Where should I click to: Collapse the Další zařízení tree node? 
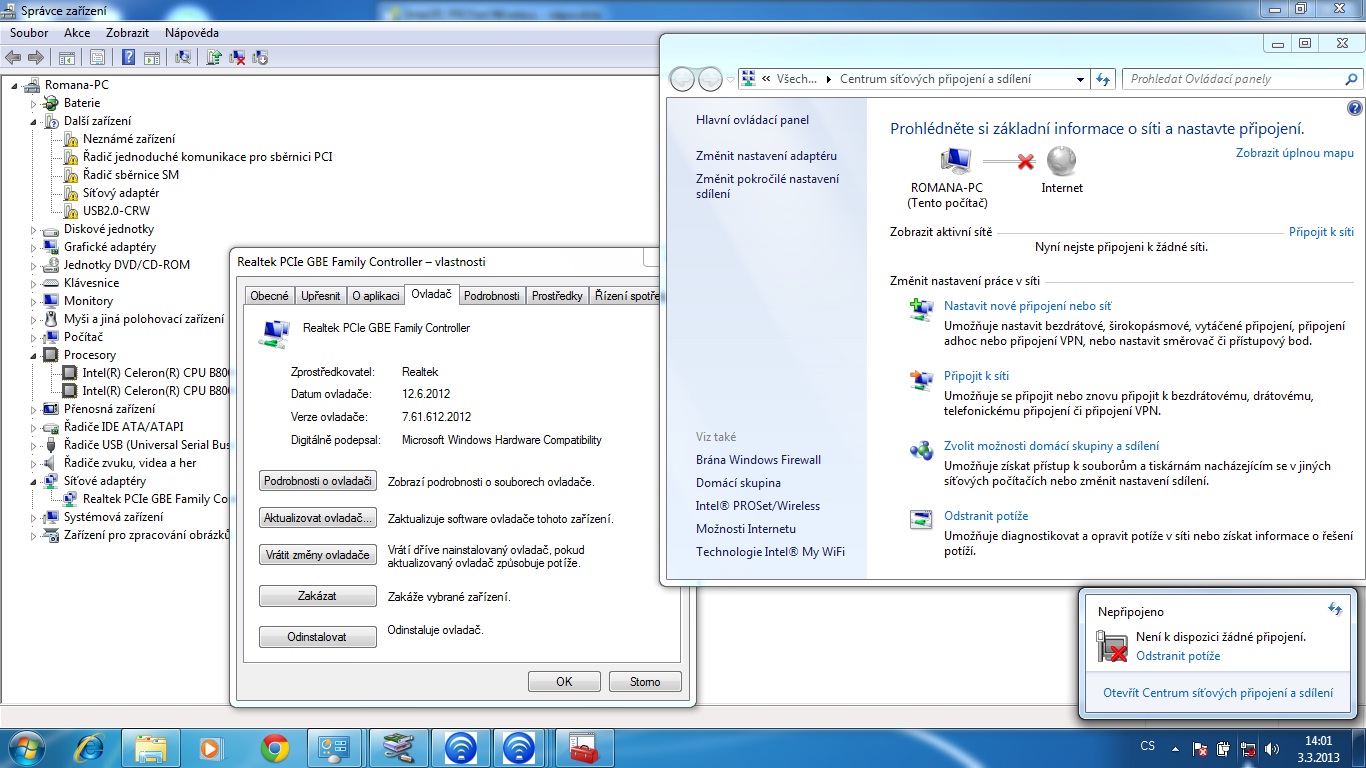pyautogui.click(x=33, y=121)
